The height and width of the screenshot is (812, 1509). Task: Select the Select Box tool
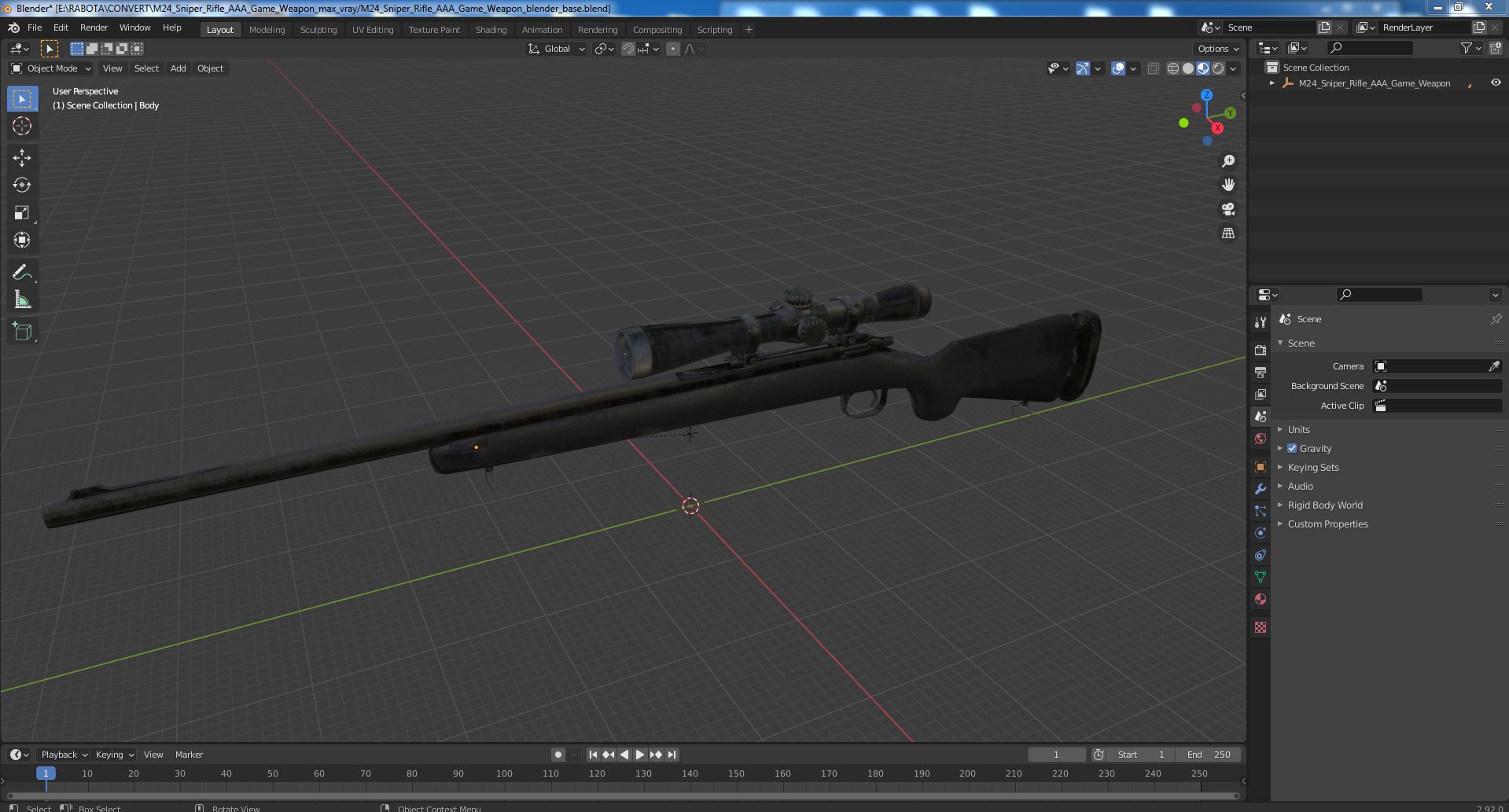[22, 99]
